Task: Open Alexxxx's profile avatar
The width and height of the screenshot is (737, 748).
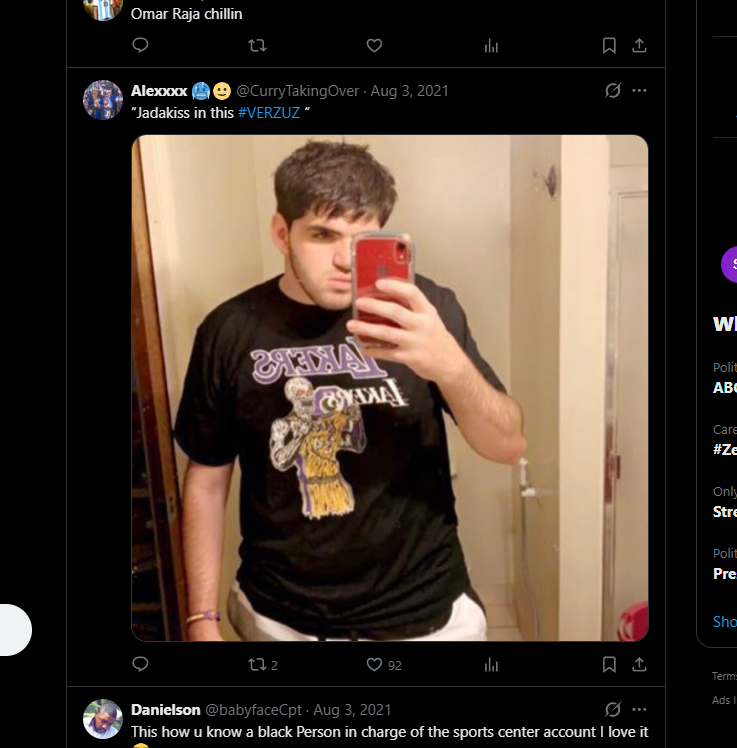Action: coord(103,100)
